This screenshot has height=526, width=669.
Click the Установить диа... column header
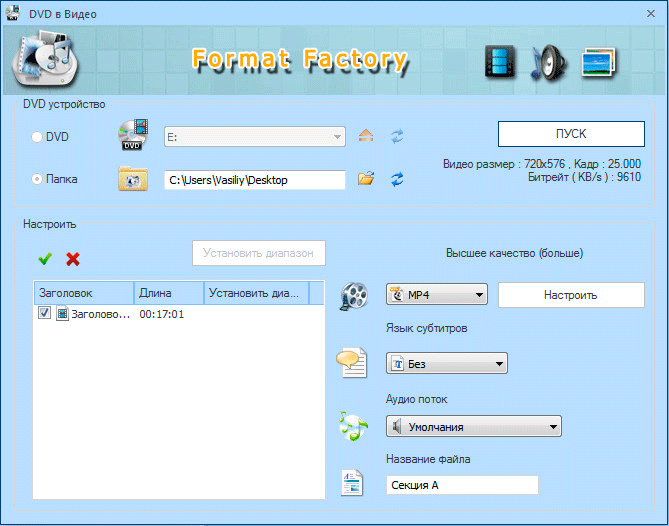256,293
